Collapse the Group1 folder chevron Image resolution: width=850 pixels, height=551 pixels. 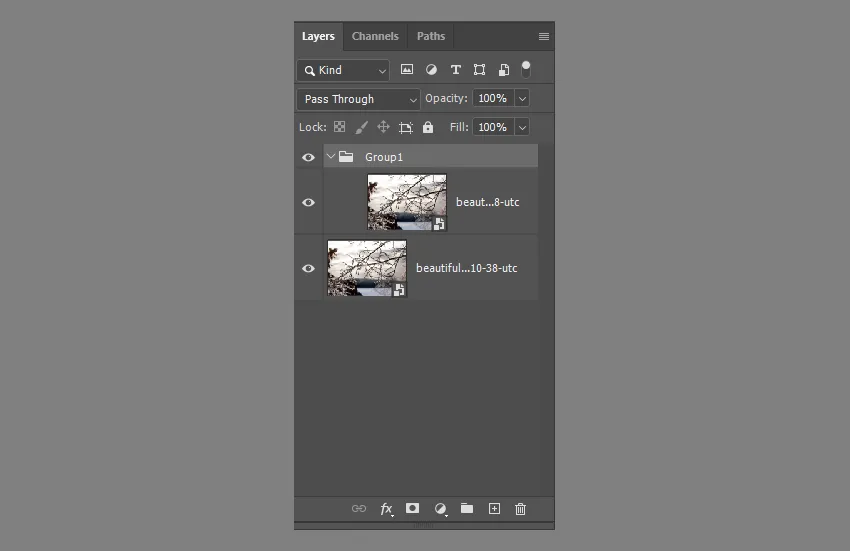click(331, 157)
